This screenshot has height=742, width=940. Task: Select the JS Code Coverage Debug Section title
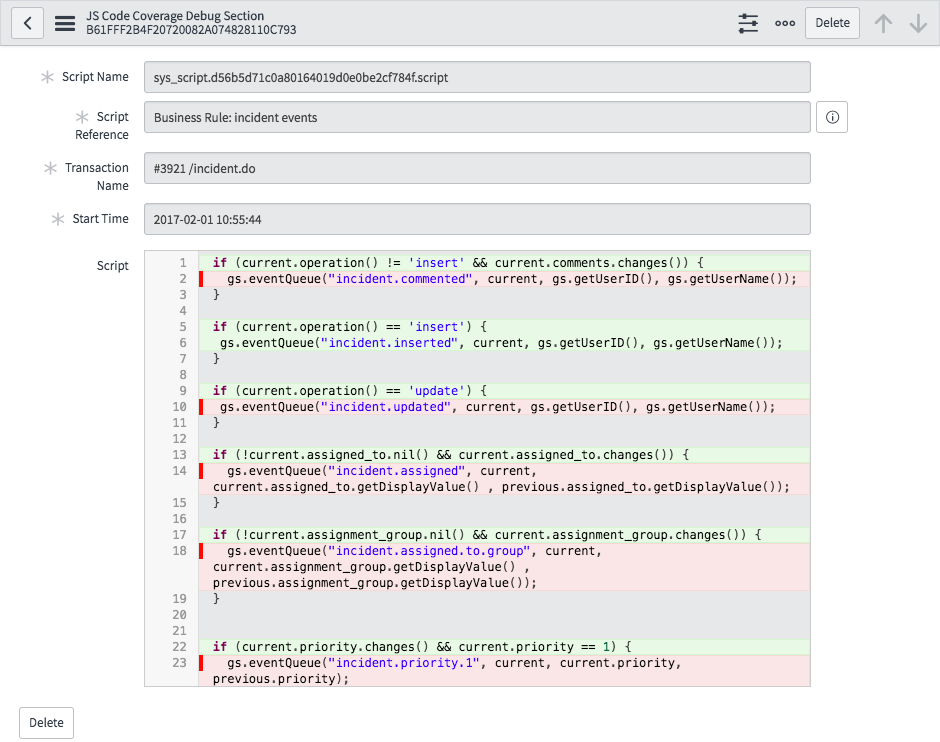coord(175,16)
